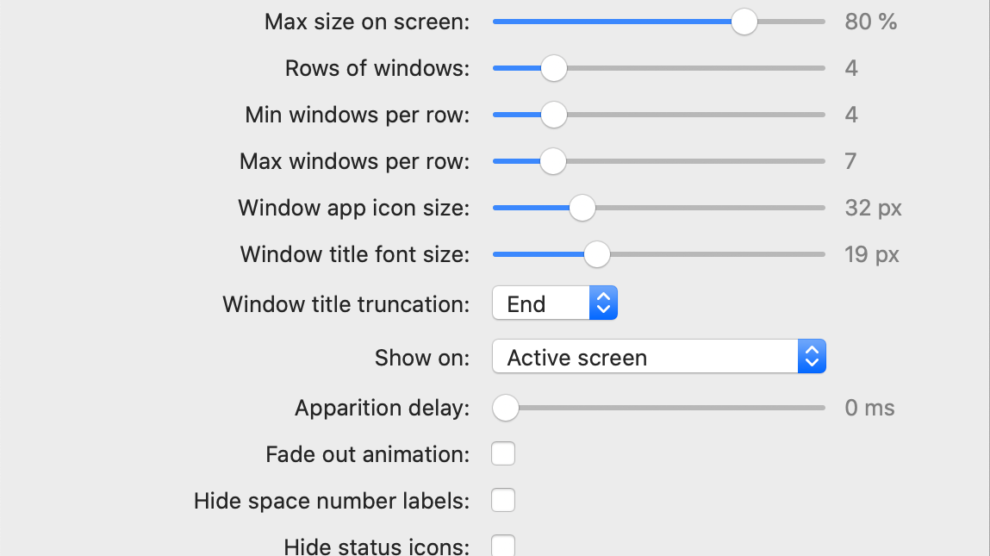The image size is (990, 556).
Task: Click the Rows of windows slider knob
Action: [x=553, y=68]
